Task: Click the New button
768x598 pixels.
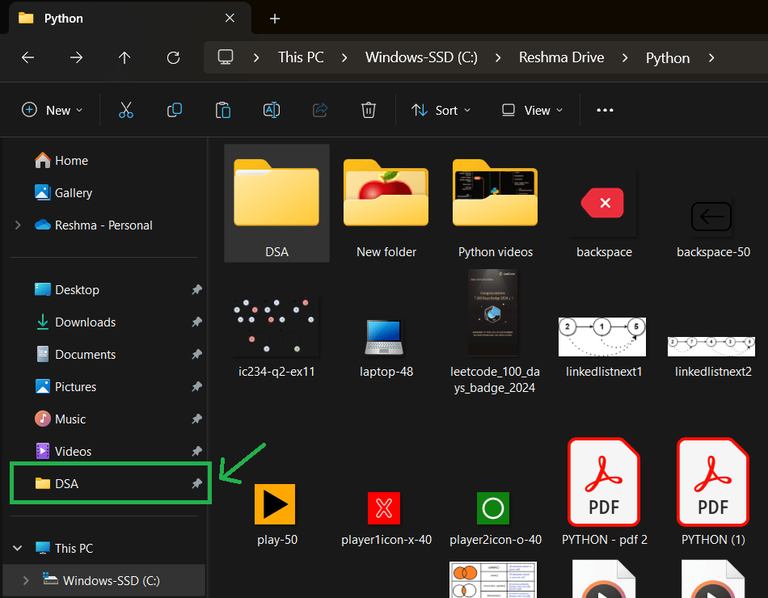Action: coord(53,110)
